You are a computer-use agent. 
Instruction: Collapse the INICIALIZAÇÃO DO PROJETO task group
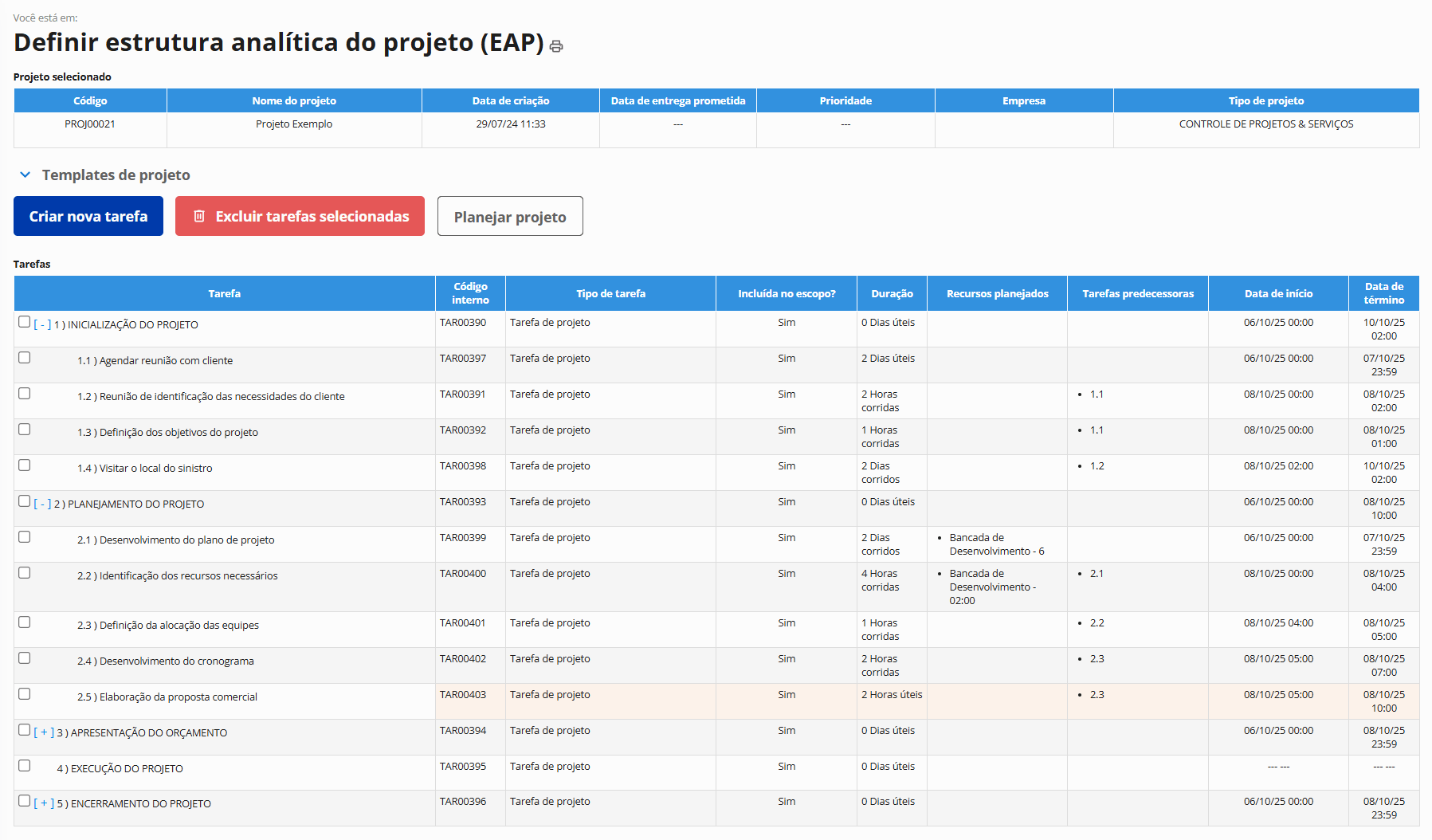(x=42, y=325)
